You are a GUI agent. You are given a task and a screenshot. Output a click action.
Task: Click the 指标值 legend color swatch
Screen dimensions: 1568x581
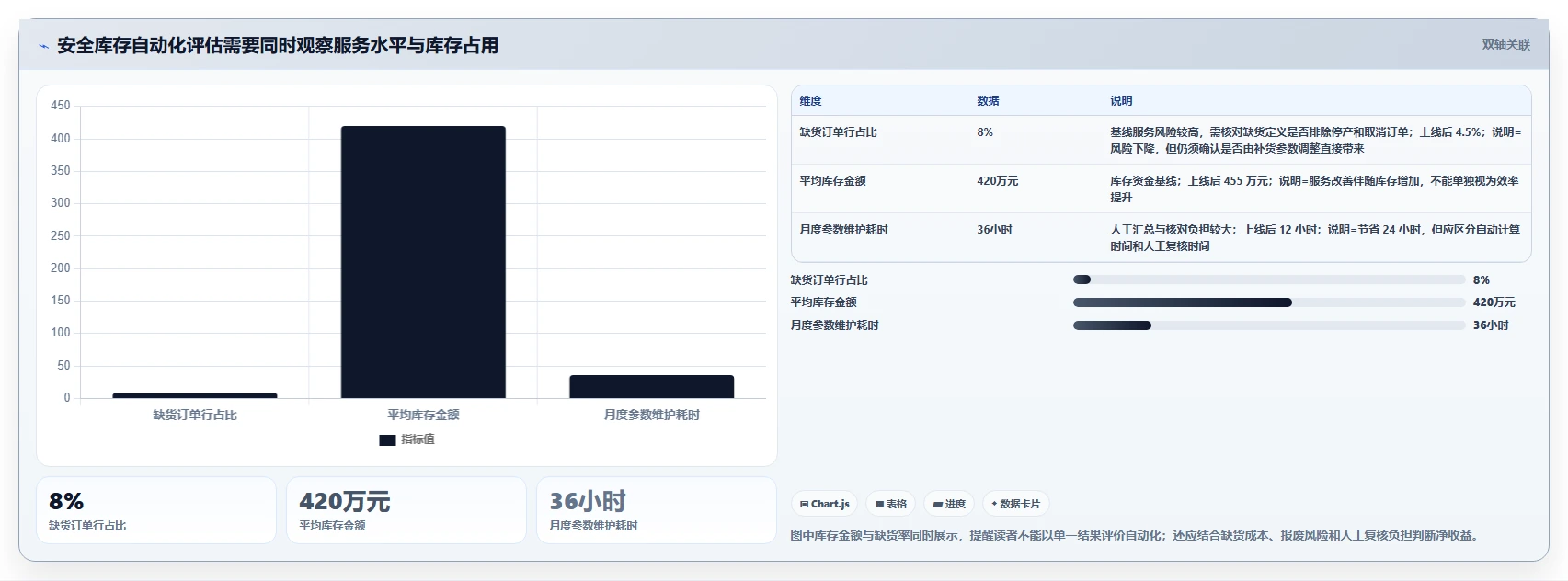pos(387,440)
